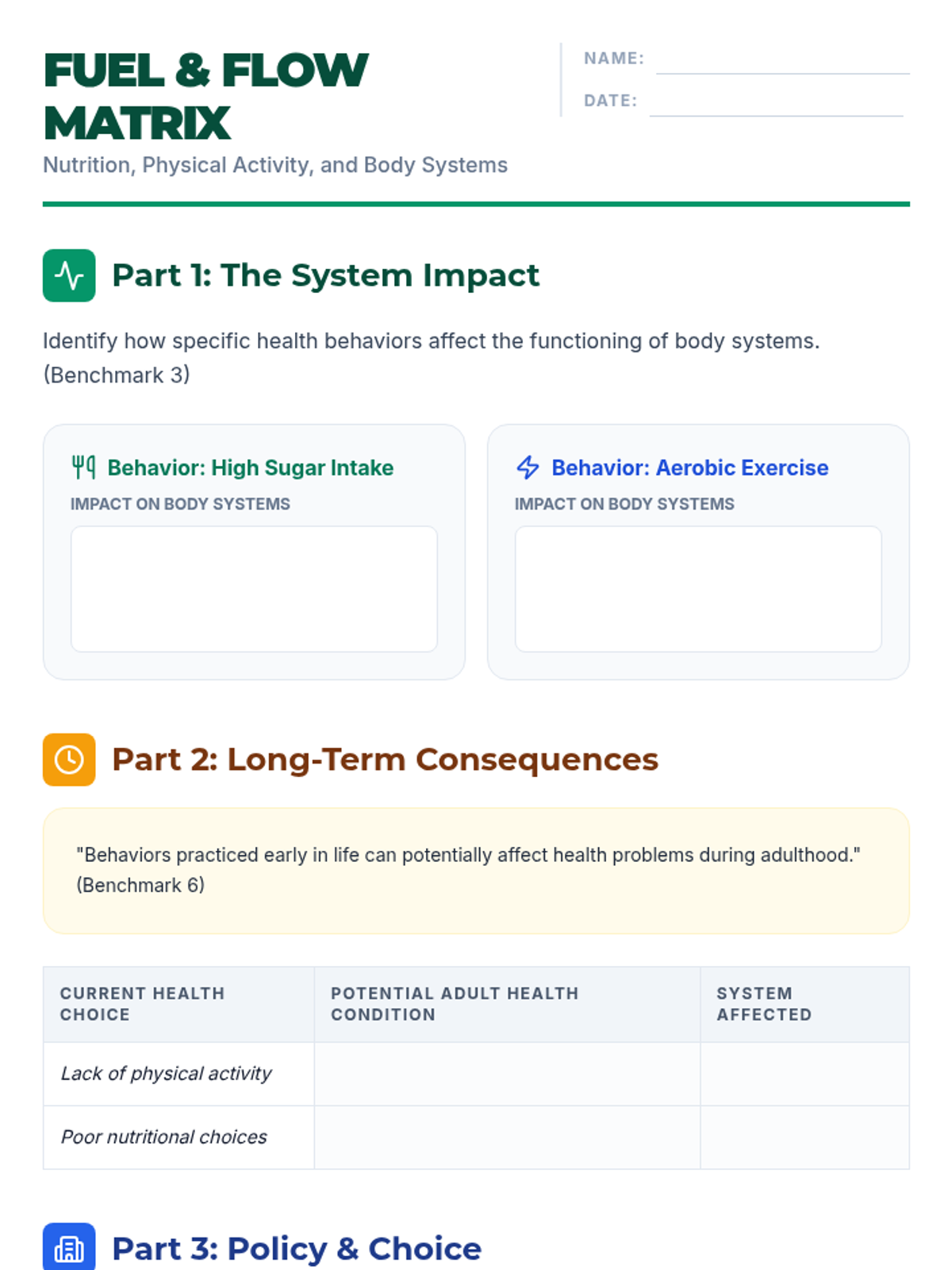Click the blue lightning bolt icon
The image size is (952, 1270).
pos(528,468)
